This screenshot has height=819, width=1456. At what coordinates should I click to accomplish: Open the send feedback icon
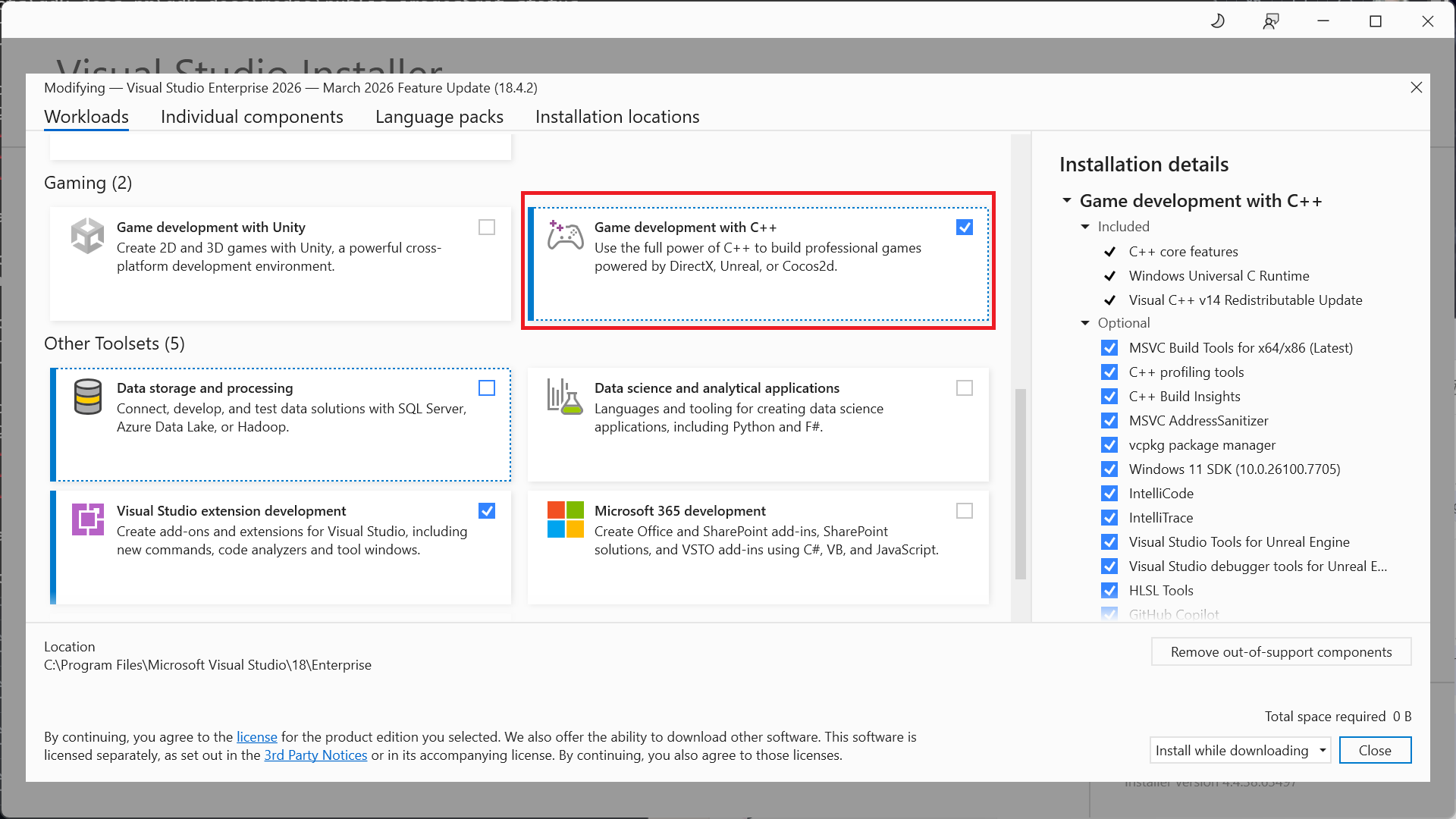coord(1271,21)
